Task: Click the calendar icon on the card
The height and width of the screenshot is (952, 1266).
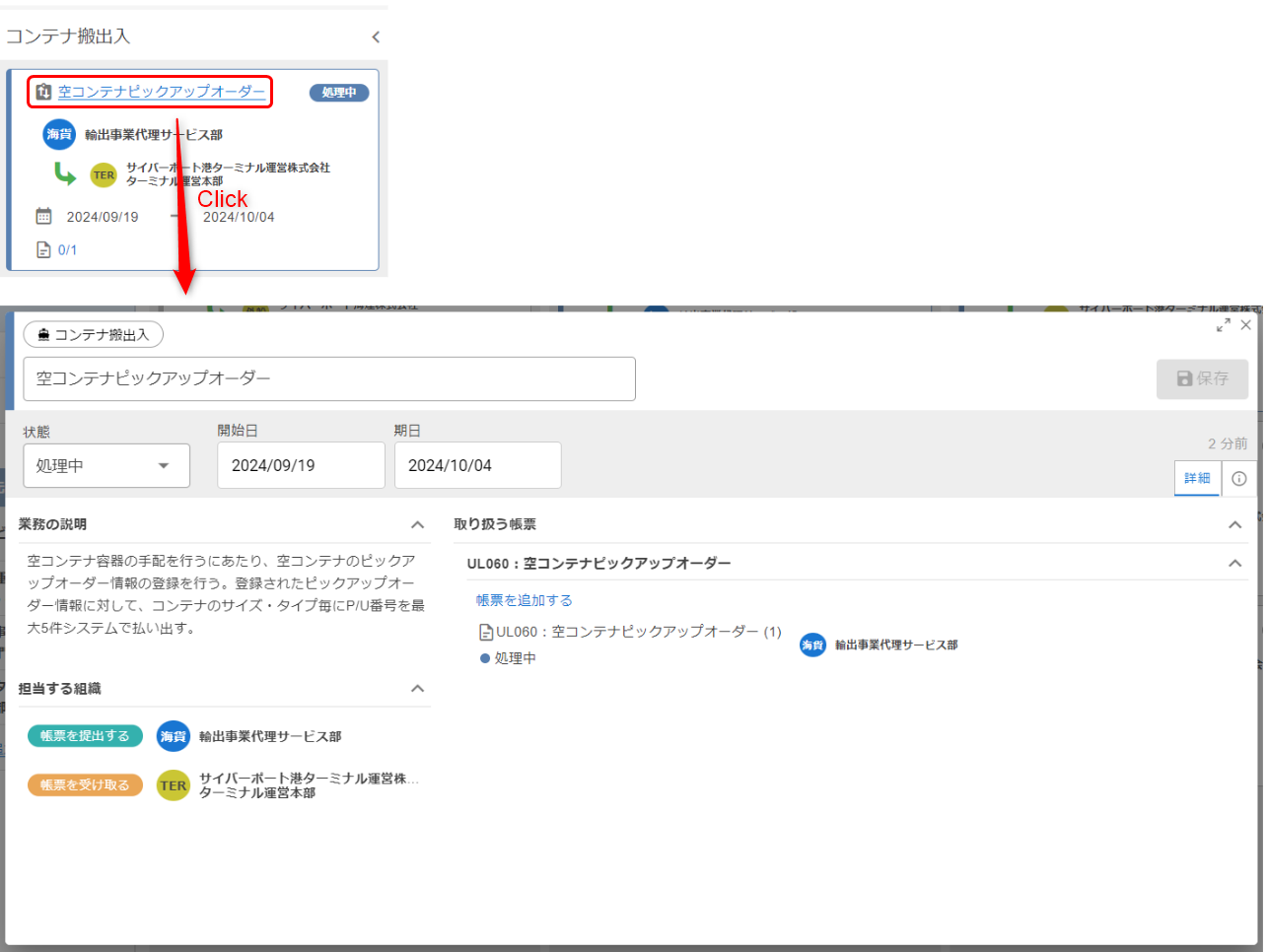Action: point(43,217)
